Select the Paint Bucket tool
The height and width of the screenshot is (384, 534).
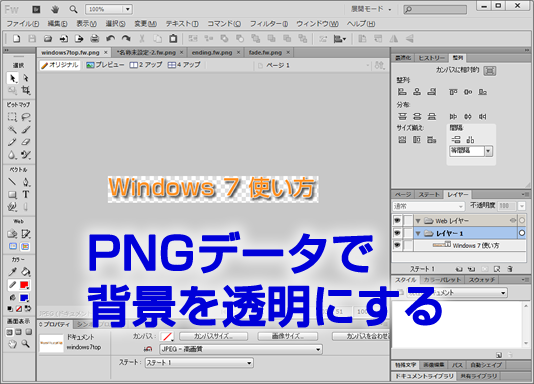tap(26, 272)
